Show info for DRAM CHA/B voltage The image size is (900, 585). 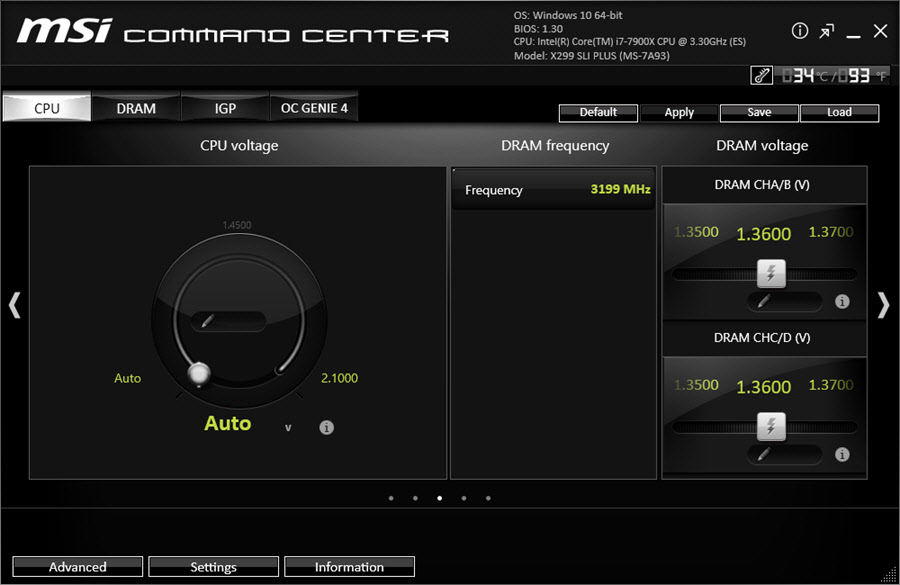pyautogui.click(x=842, y=301)
